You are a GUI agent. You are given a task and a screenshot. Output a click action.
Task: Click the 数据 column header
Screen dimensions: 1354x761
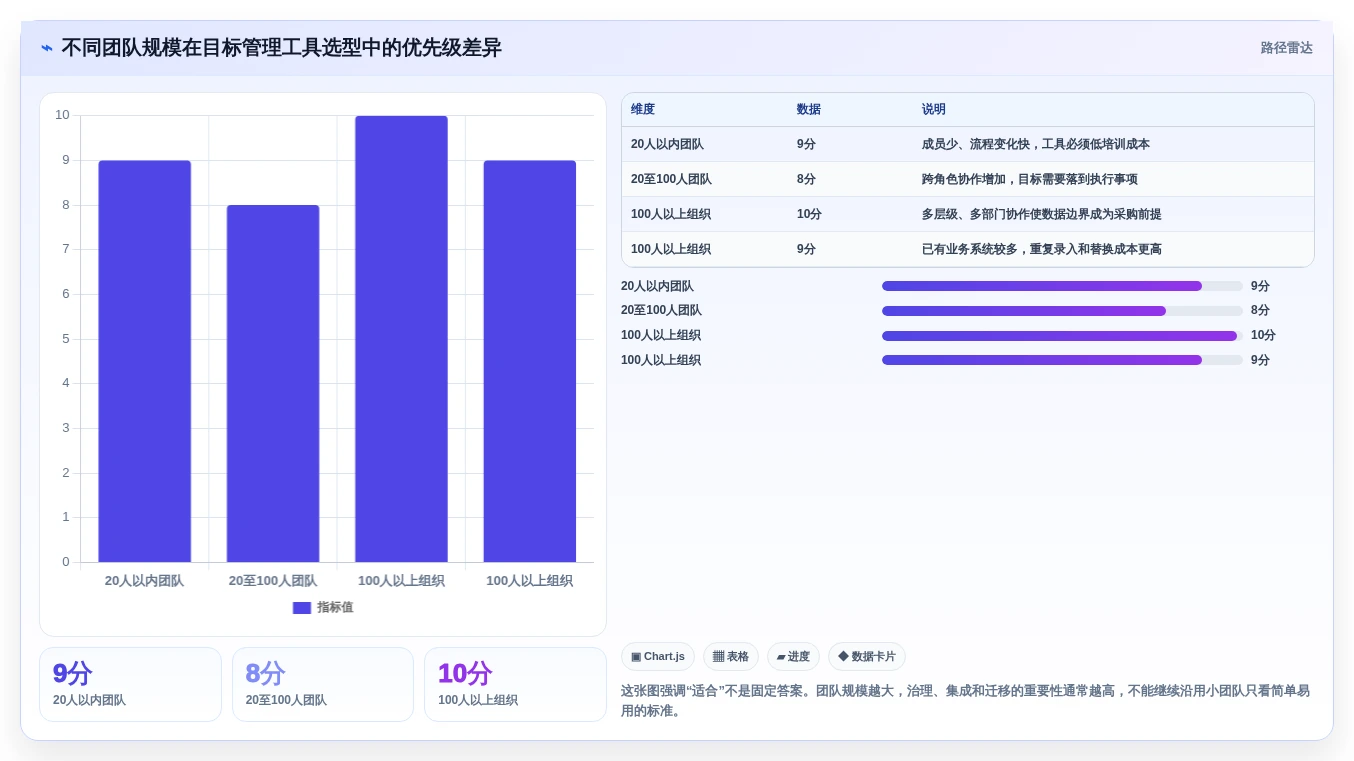(809, 109)
